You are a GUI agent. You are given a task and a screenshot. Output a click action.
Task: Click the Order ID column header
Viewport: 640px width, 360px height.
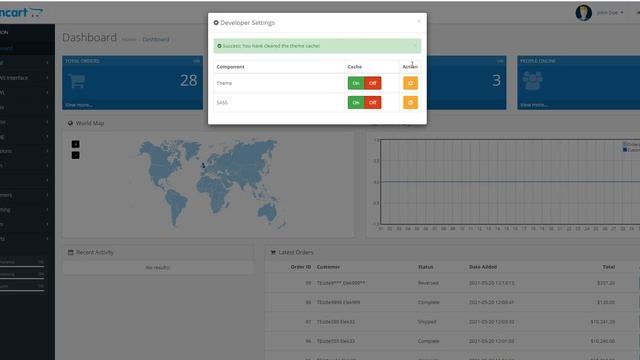tap(301, 267)
